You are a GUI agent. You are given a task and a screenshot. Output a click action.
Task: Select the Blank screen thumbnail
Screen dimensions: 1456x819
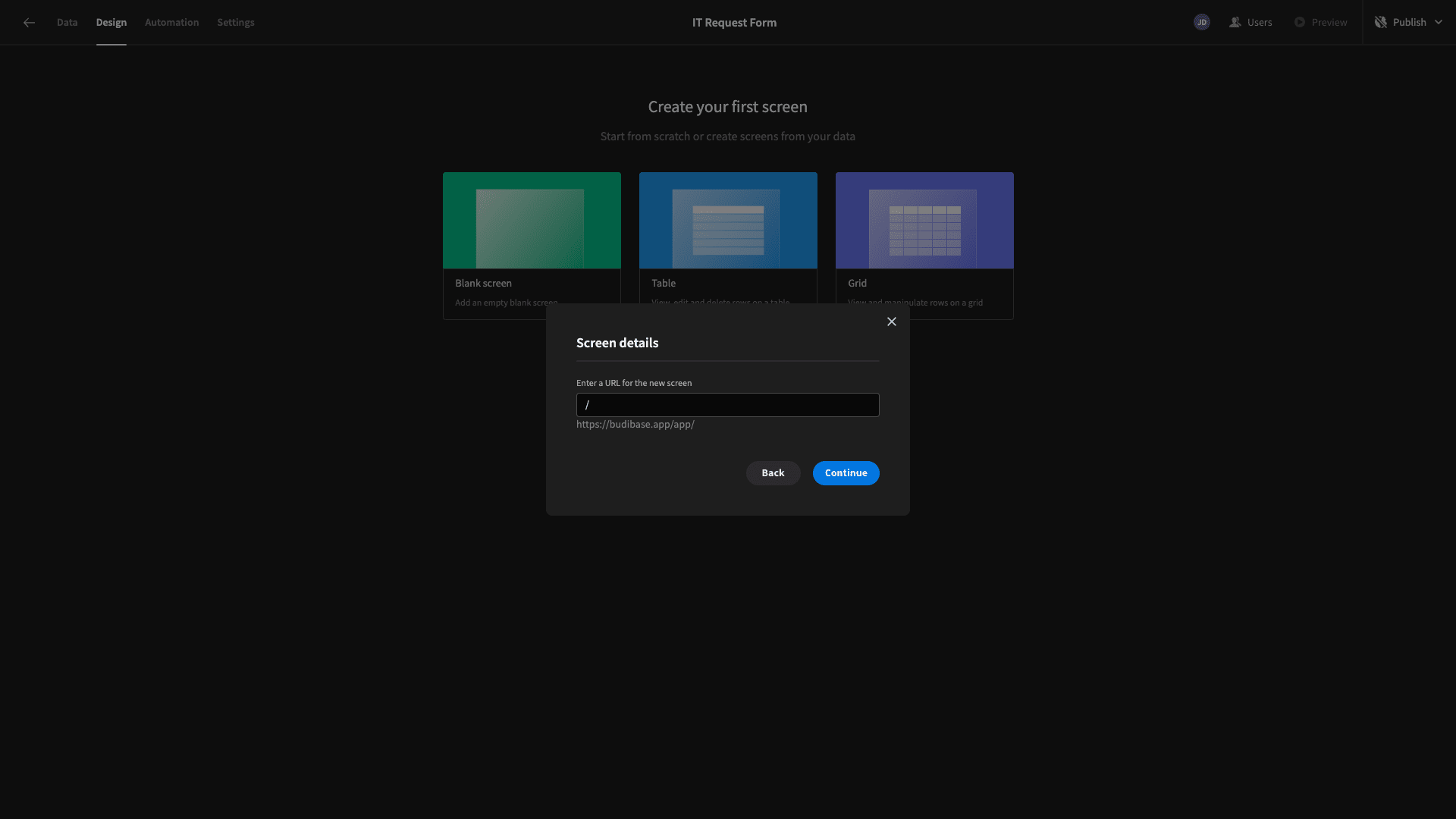click(x=532, y=221)
